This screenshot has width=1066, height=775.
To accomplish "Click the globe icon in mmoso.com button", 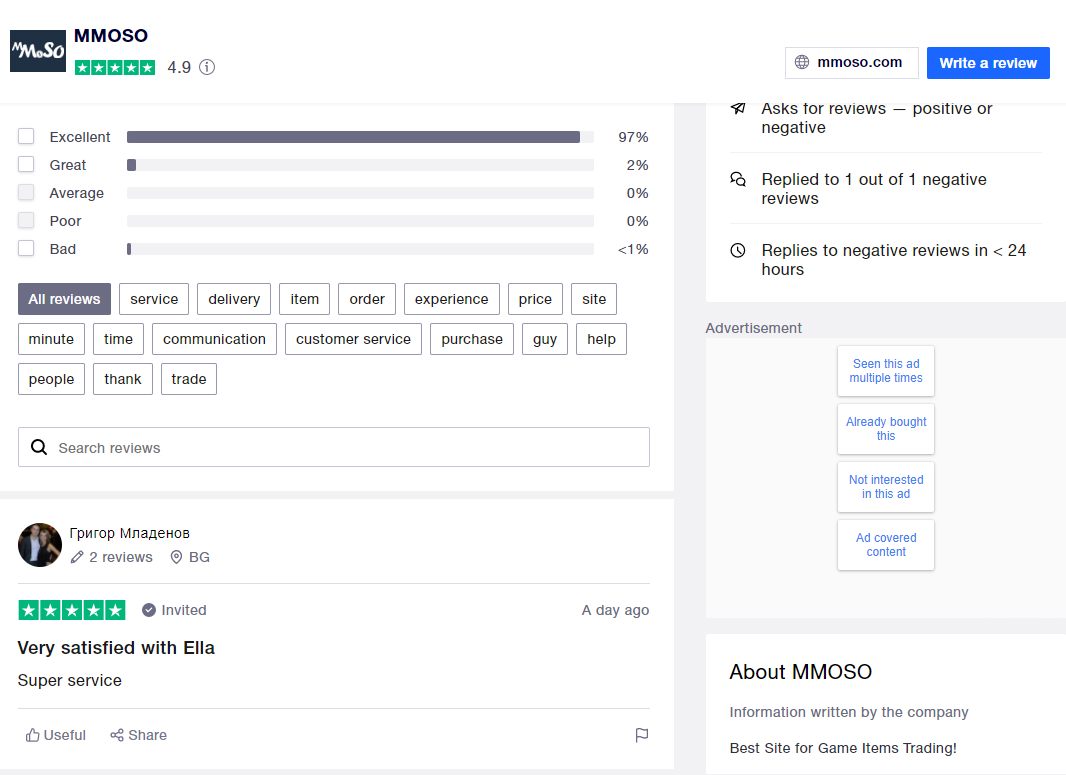I will click(802, 63).
